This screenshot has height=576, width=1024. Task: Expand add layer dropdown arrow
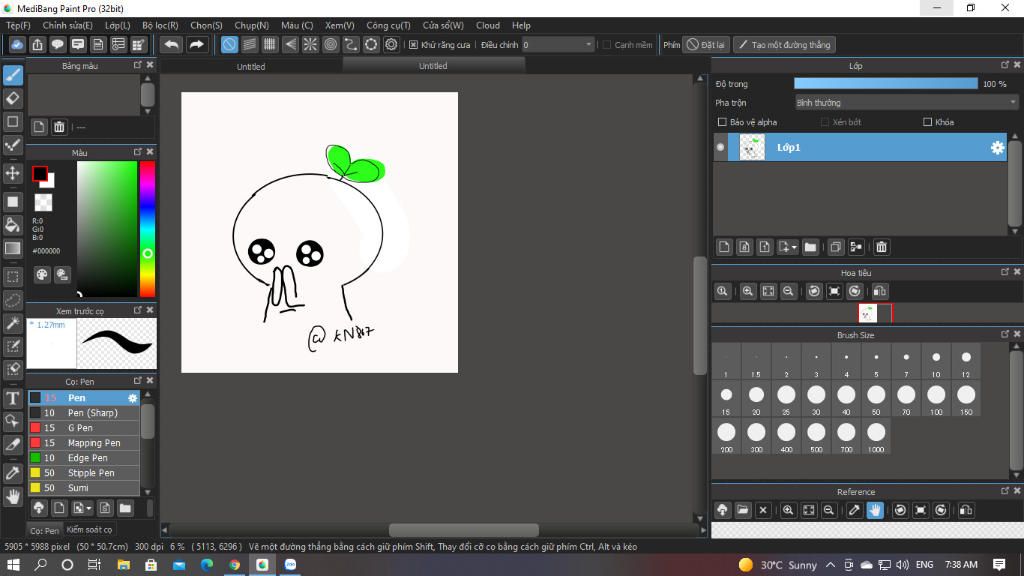pyautogui.click(x=794, y=248)
